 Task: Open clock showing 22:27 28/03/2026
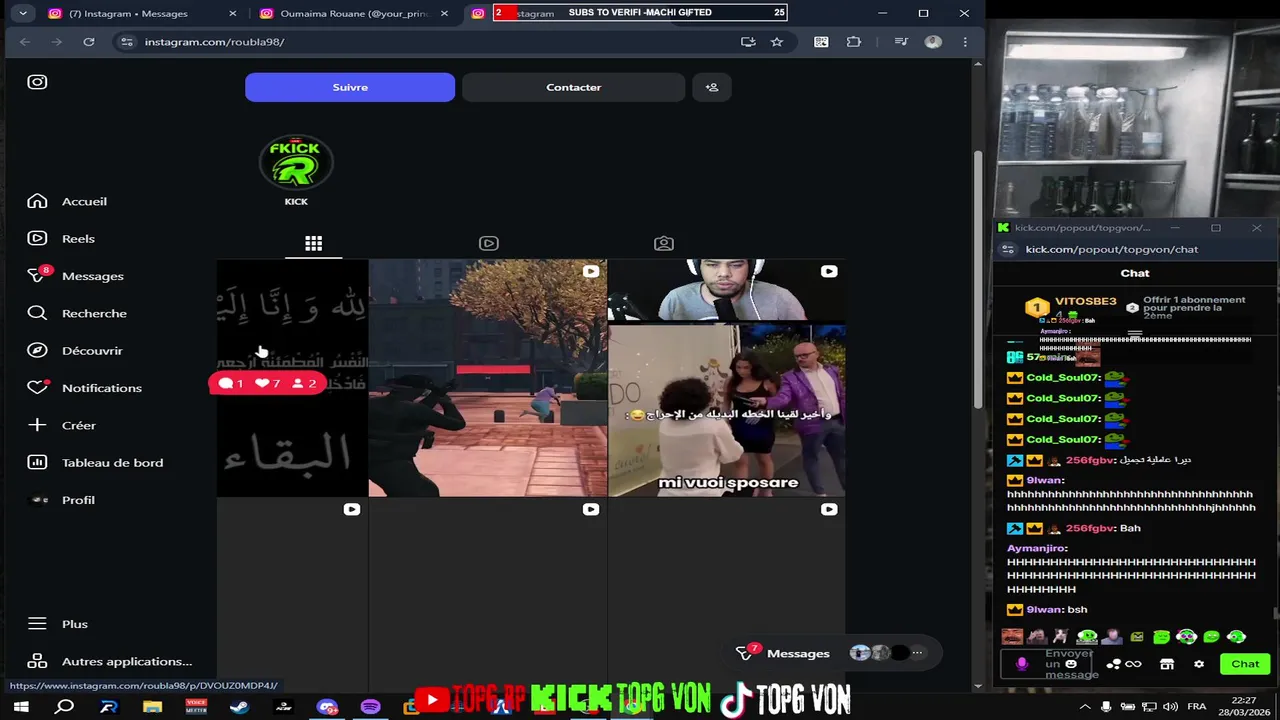coord(1244,707)
